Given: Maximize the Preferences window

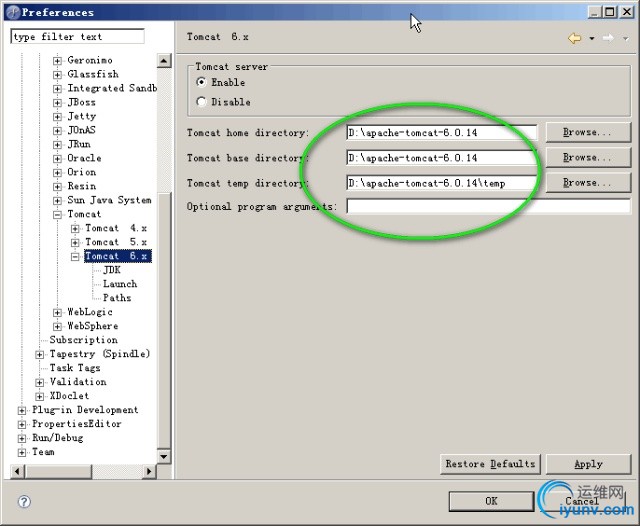Looking at the screenshot, I should [x=610, y=12].
